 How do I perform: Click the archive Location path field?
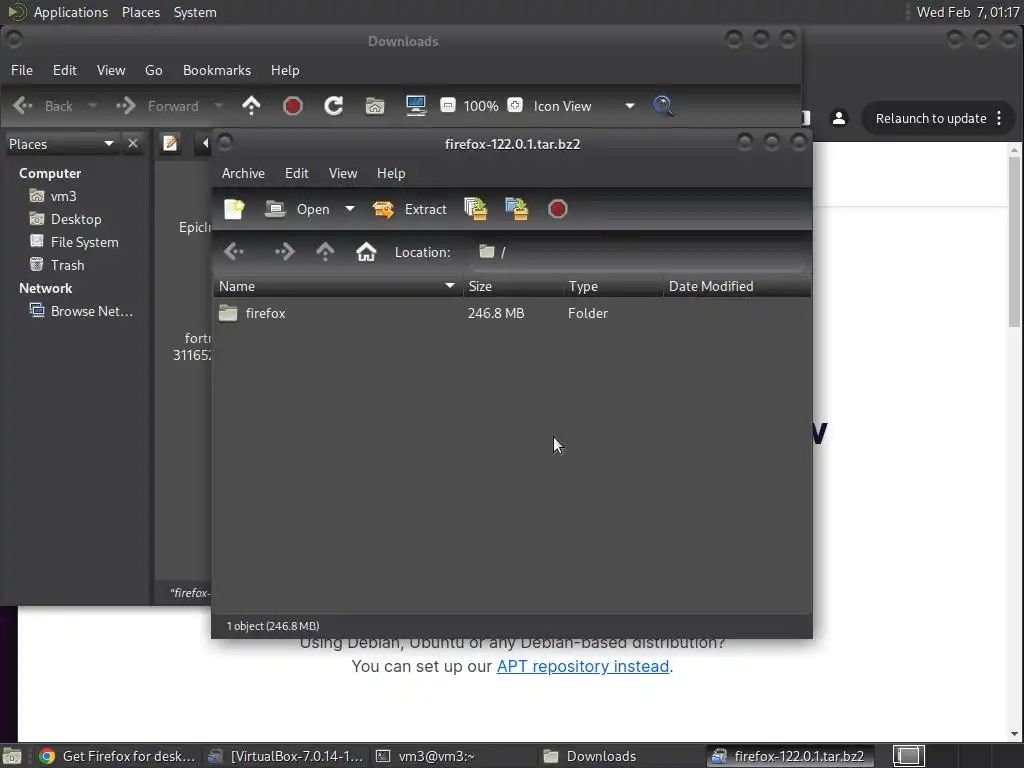point(637,252)
